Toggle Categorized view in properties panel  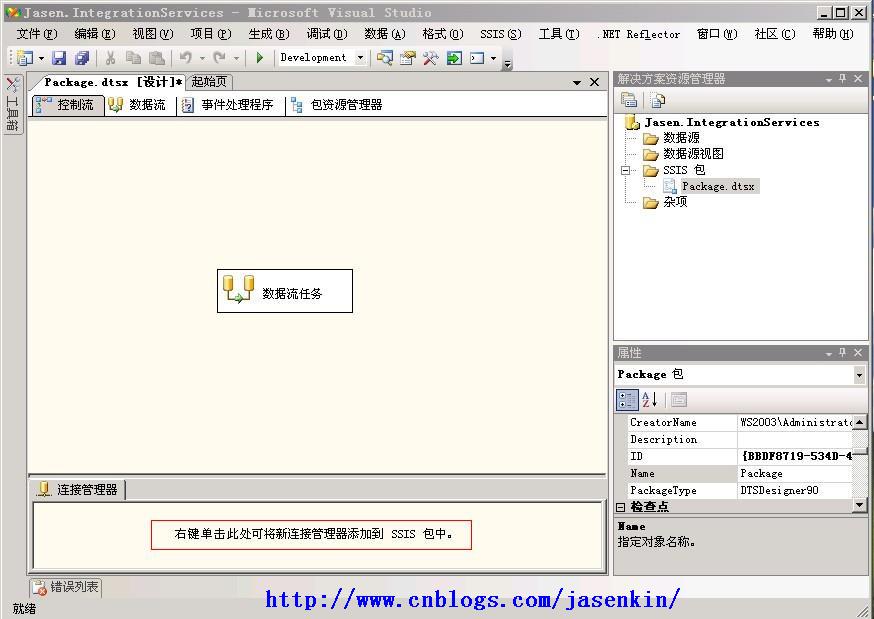tap(627, 399)
